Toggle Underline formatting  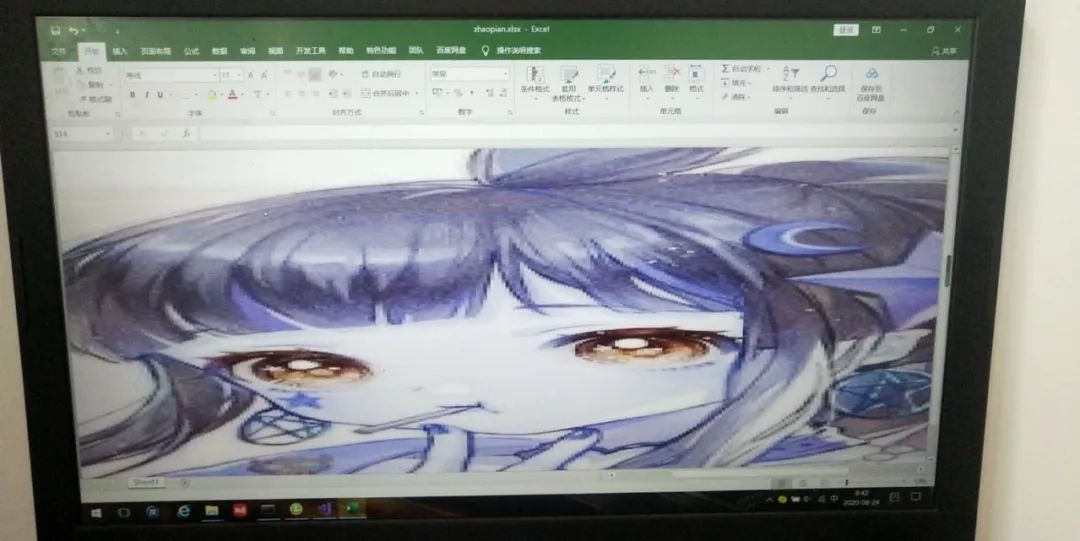(160, 94)
